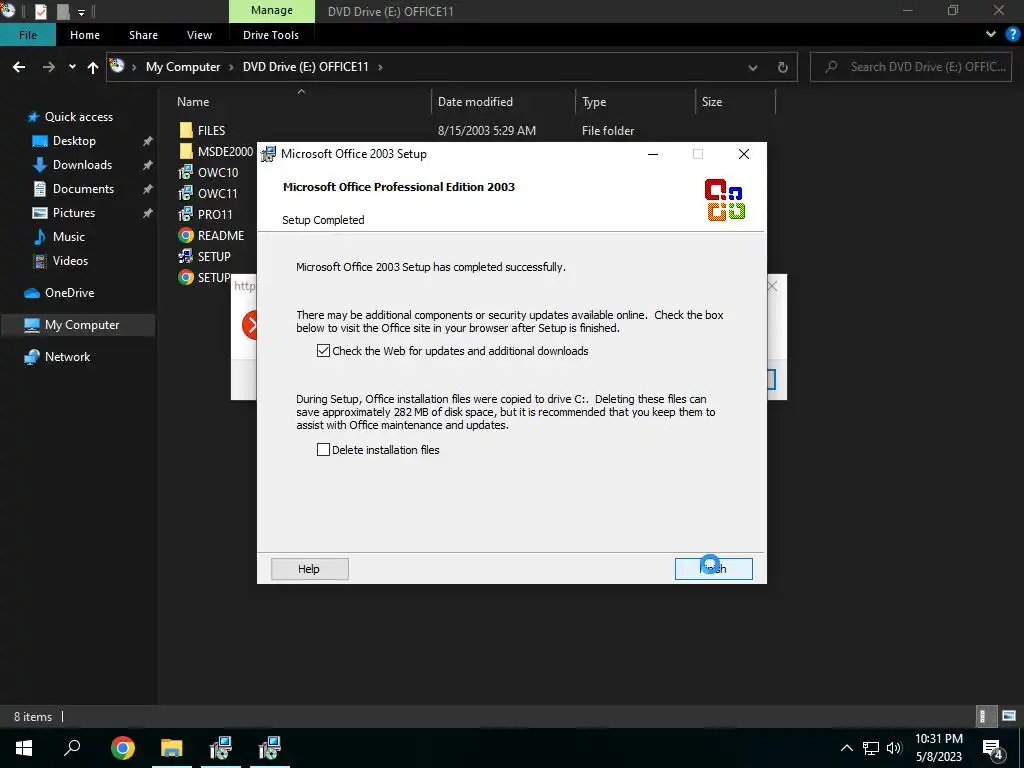Select the Drive Tools tab
Viewport: 1024px width, 768px height.
[x=270, y=35]
